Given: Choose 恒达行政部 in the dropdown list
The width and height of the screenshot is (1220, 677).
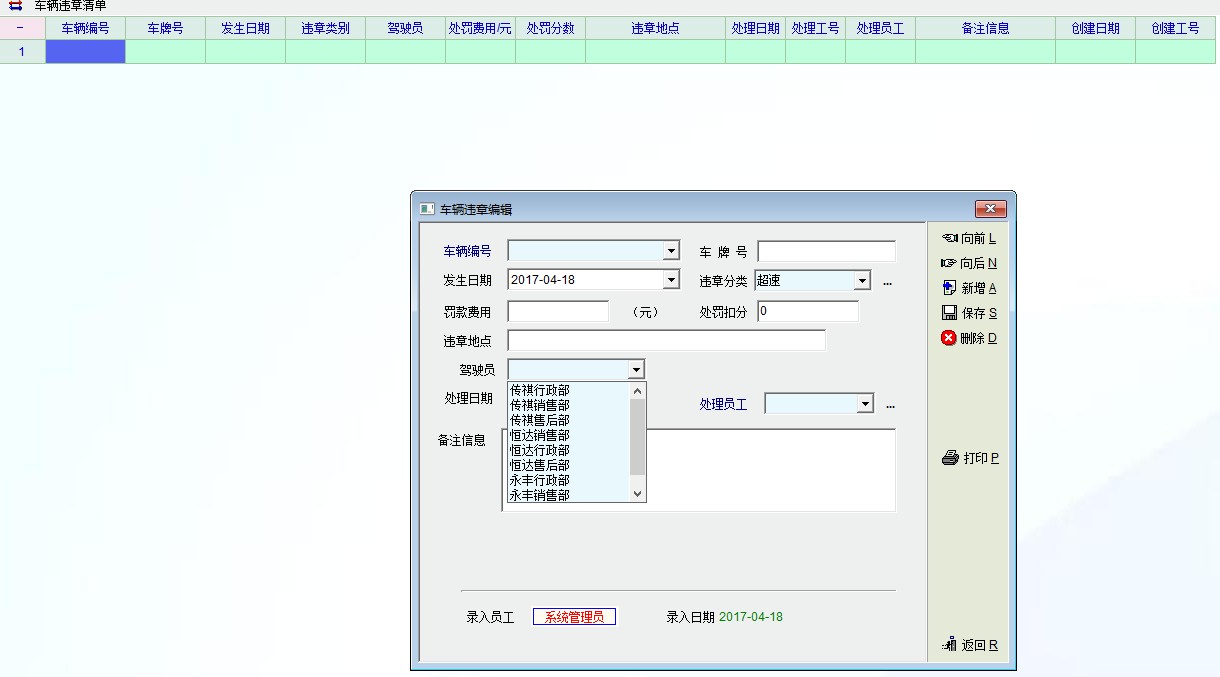Looking at the screenshot, I should (x=540, y=450).
